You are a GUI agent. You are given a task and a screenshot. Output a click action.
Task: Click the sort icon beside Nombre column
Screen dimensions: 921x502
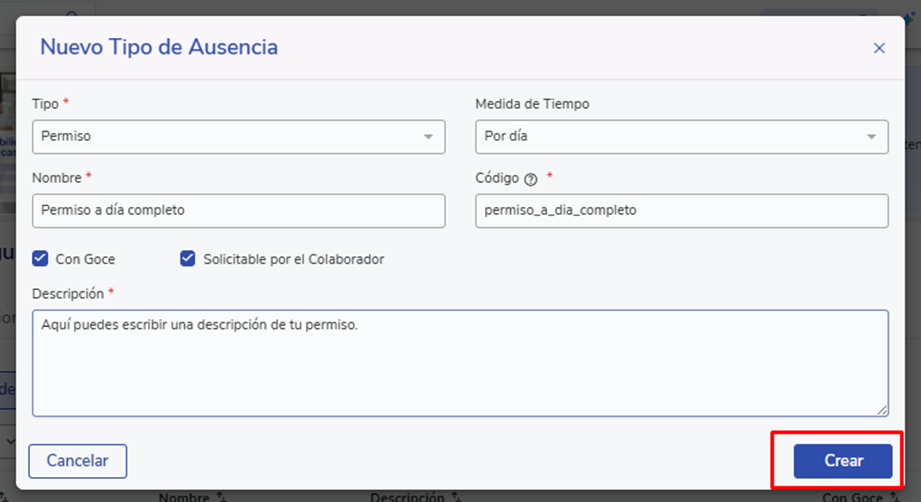pyautogui.click(x=222, y=497)
